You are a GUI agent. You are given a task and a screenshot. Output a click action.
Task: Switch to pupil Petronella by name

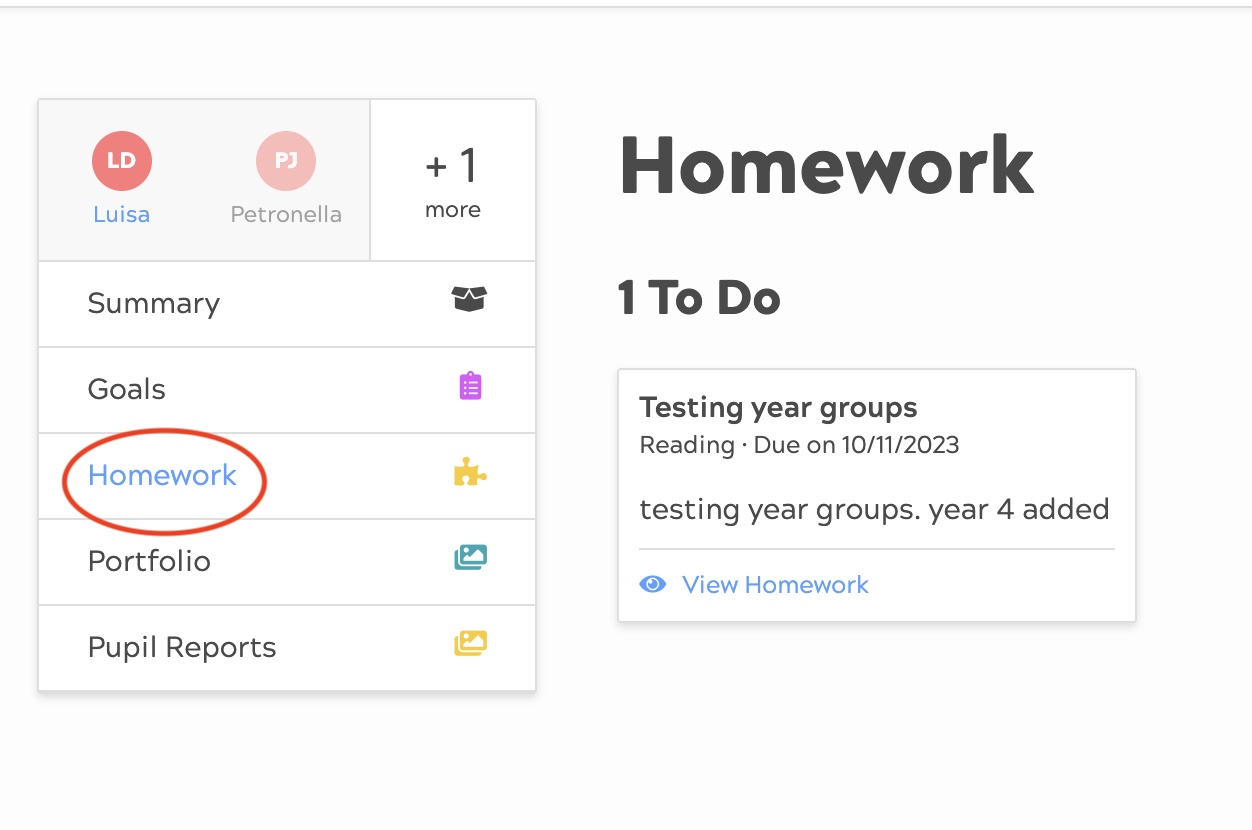286,215
